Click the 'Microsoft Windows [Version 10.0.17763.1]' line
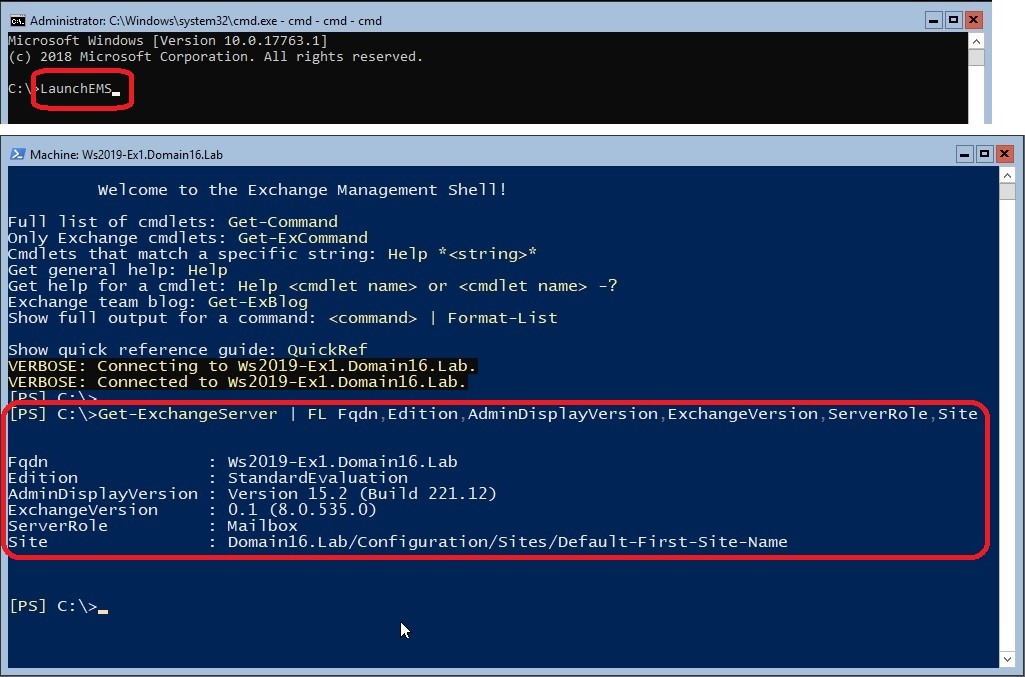Viewport: 1025px width, 677px height. (168, 41)
